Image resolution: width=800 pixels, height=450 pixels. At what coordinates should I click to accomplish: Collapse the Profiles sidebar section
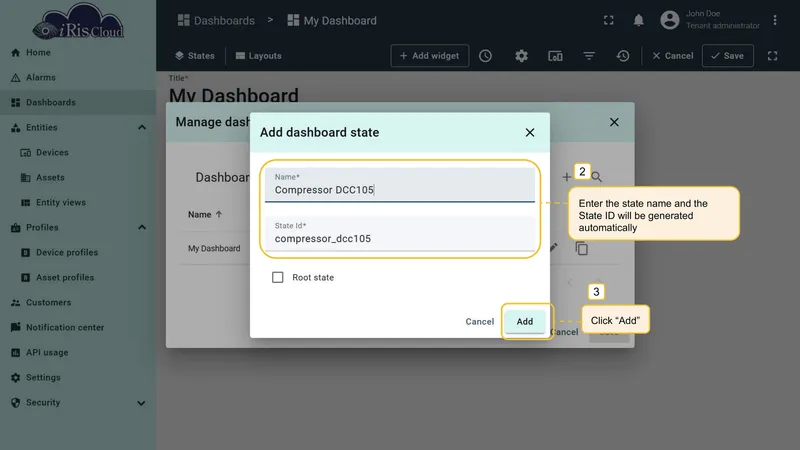(142, 228)
